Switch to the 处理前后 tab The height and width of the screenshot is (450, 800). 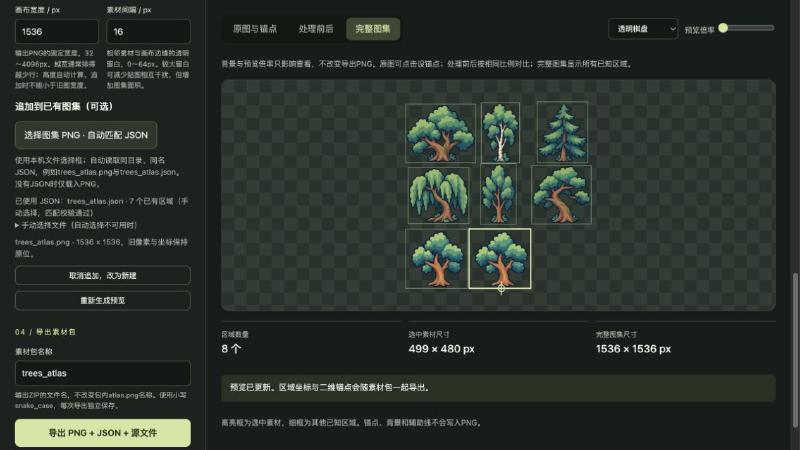tap(316, 29)
